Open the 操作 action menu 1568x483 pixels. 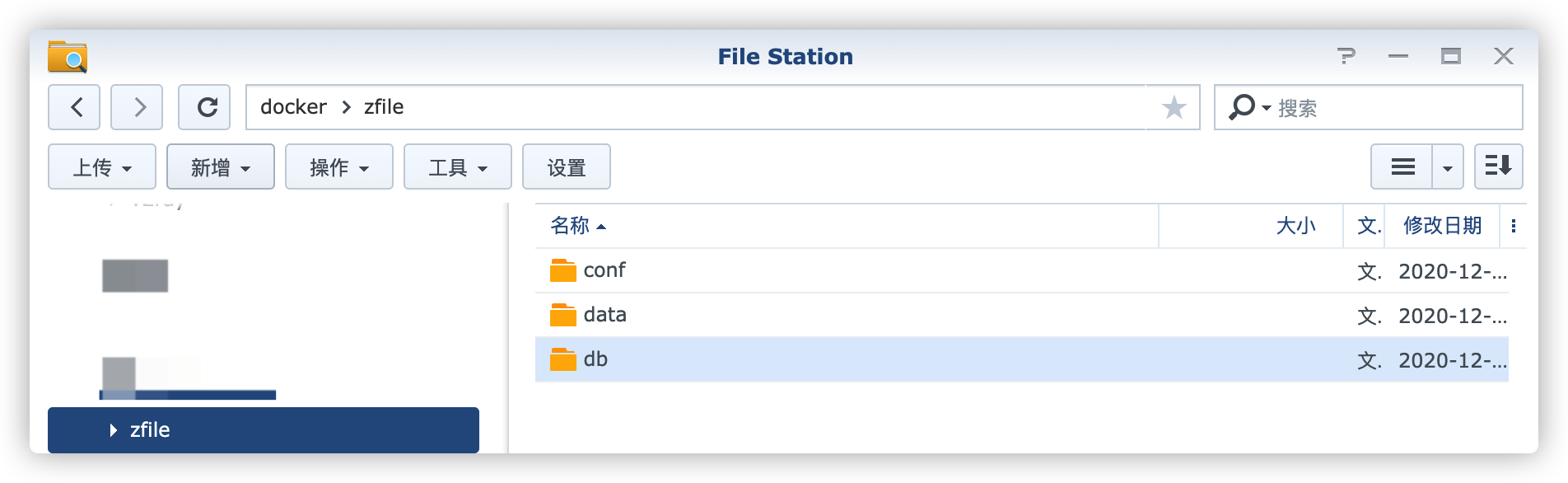pyautogui.click(x=339, y=167)
